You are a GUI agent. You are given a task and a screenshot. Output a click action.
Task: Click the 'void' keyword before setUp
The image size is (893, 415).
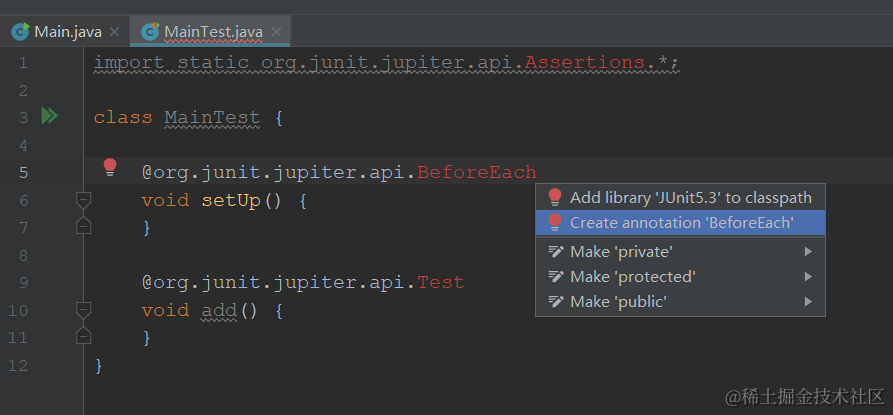[165, 200]
